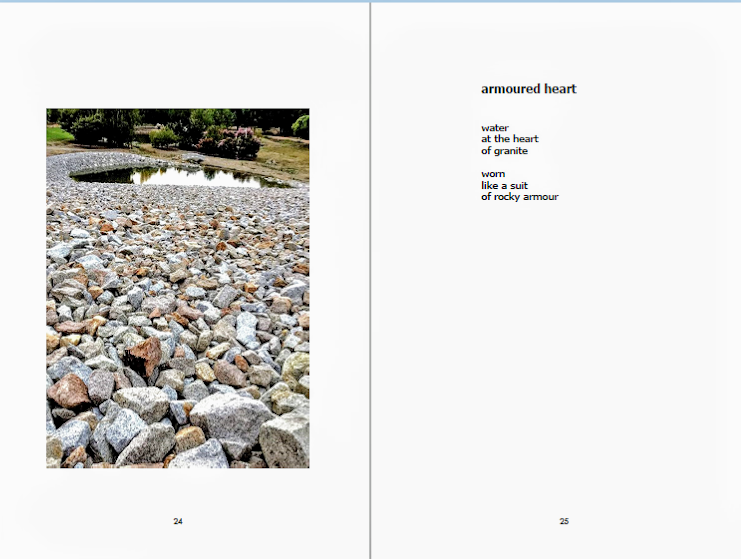Screen dimensions: 741x559
Task: Click the blue bar at the window top
Action: (x=370, y=1)
